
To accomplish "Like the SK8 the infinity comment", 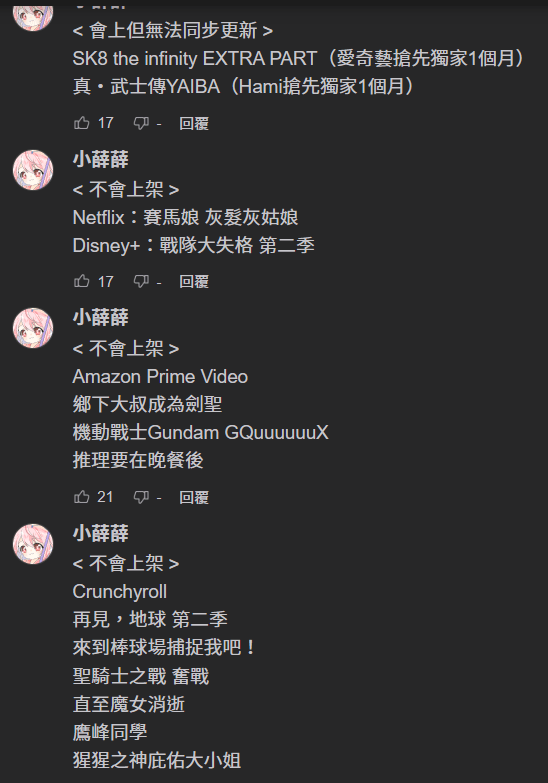I will pyautogui.click(x=81, y=123).
